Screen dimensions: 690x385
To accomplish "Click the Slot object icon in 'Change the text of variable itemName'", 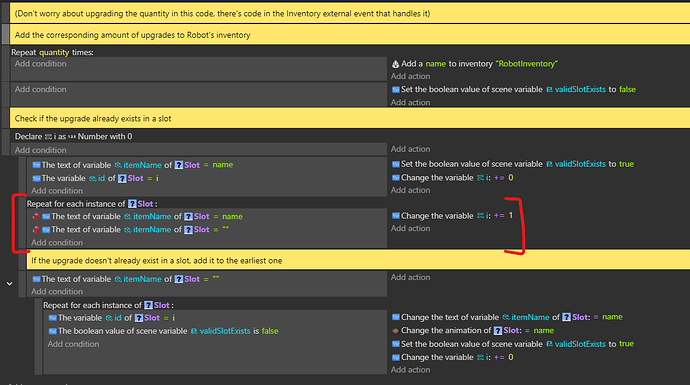I will click(566, 317).
